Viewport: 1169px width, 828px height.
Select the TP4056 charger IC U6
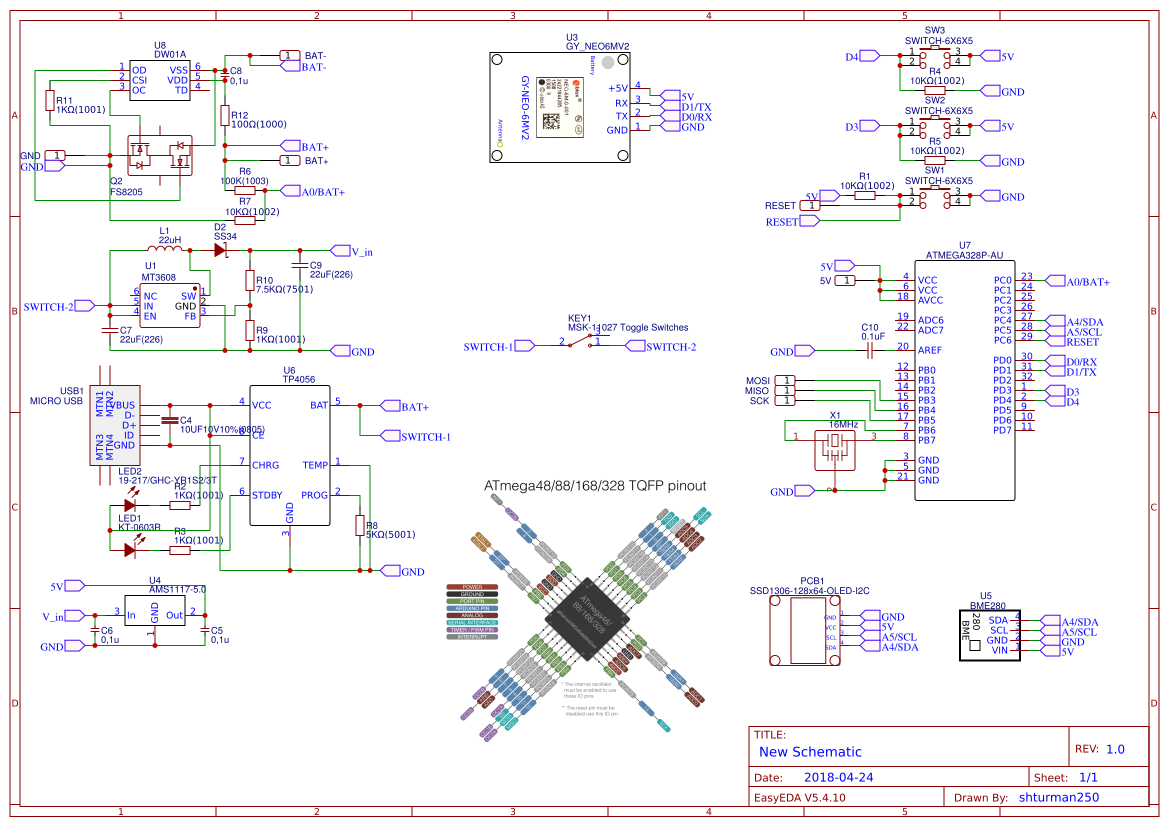[290, 455]
